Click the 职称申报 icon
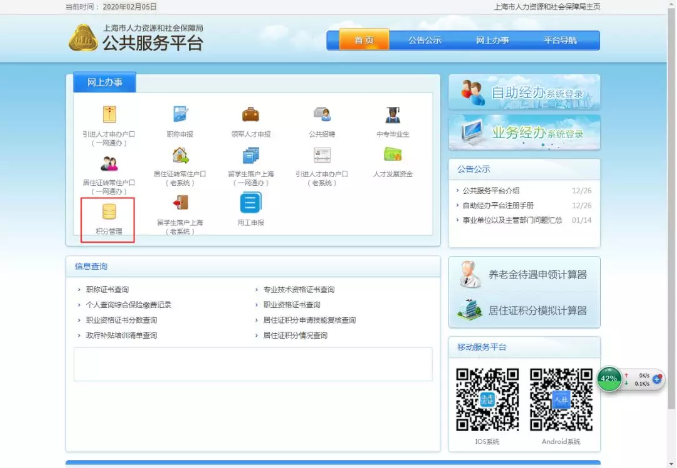The height and width of the screenshot is (468, 677). (x=180, y=115)
